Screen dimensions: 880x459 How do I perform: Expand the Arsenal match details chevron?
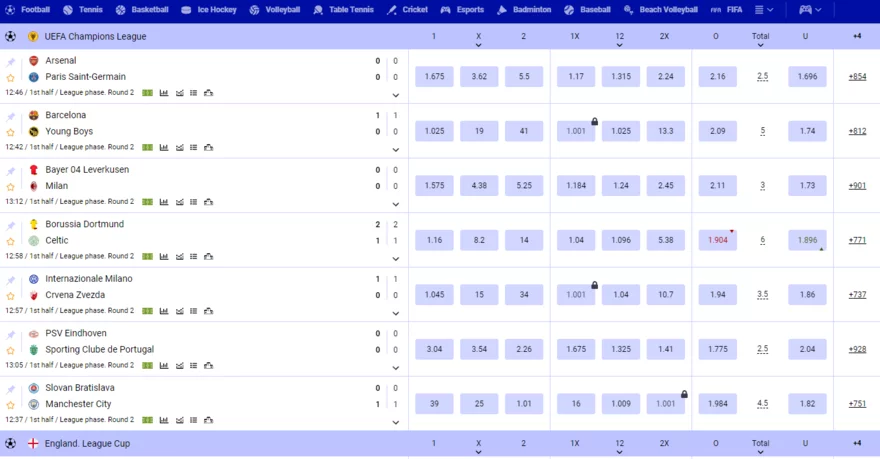(x=395, y=95)
